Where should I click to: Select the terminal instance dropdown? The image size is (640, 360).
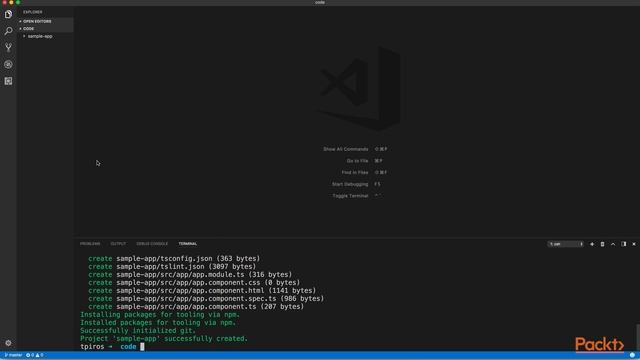[566, 244]
